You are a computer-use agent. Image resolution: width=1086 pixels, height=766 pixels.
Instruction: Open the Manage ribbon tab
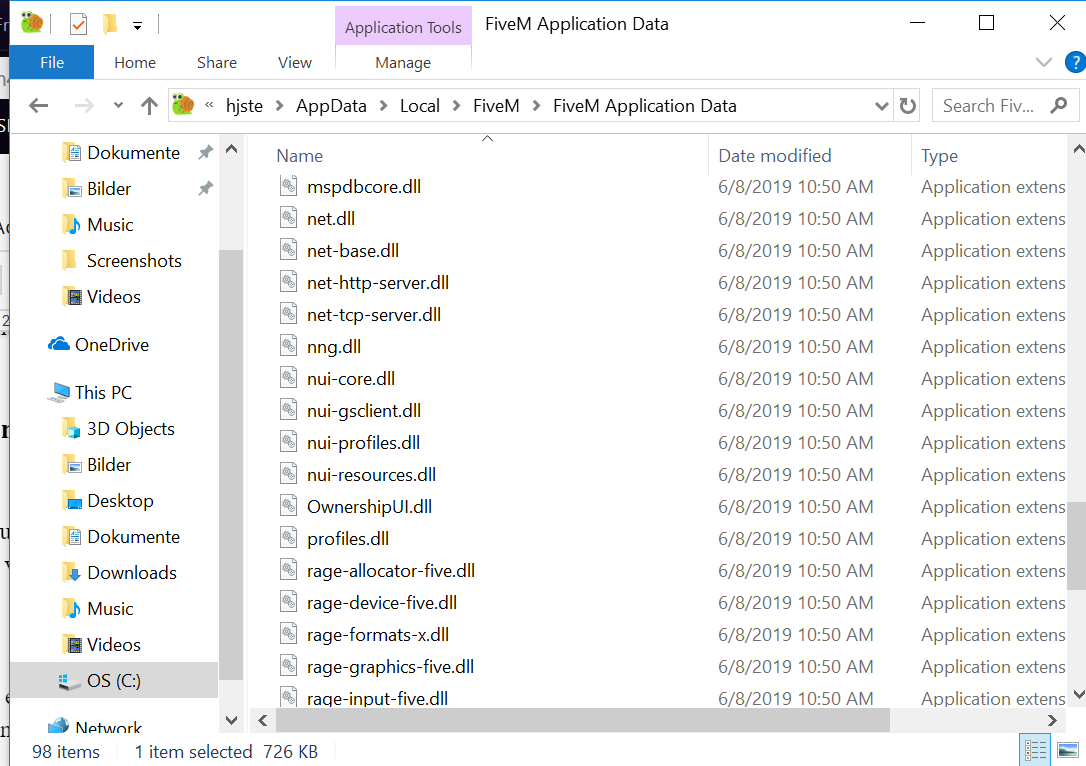click(x=403, y=63)
